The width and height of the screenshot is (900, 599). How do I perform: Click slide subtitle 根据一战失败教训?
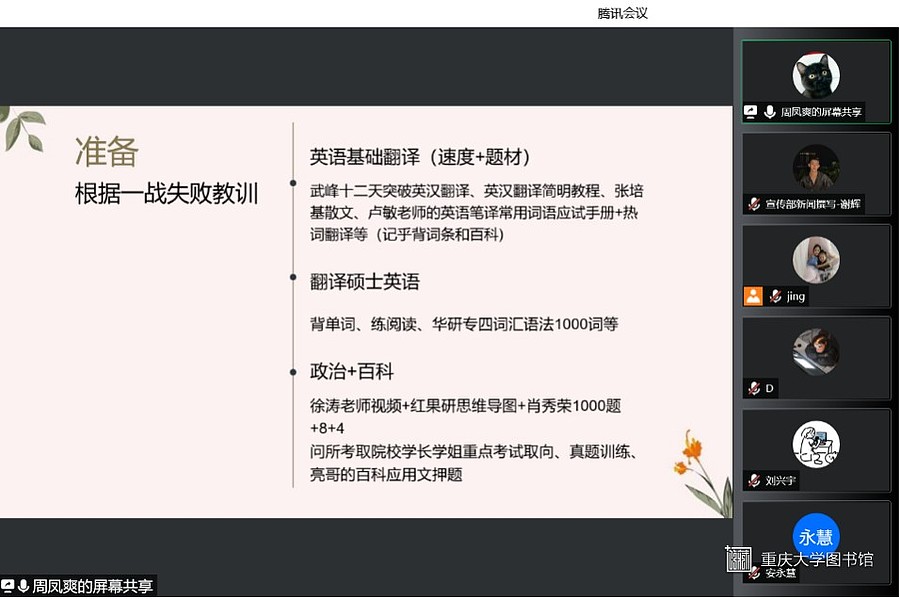[x=166, y=193]
